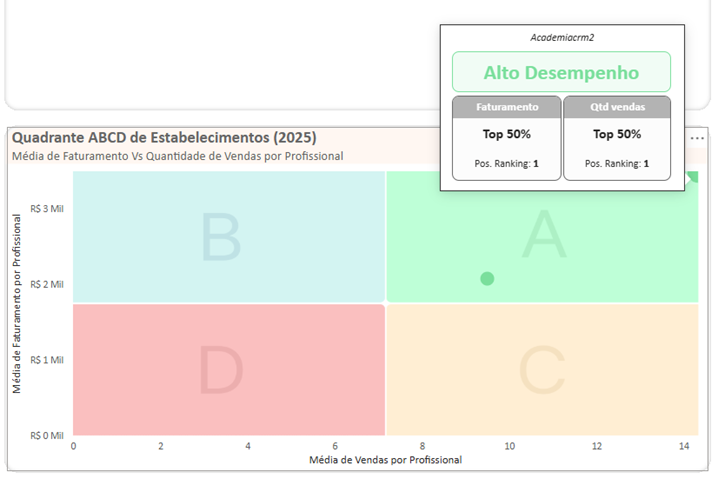The image size is (718, 479).
Task: Click the Média de Vendas por Profissional axis label
Action: point(385,460)
